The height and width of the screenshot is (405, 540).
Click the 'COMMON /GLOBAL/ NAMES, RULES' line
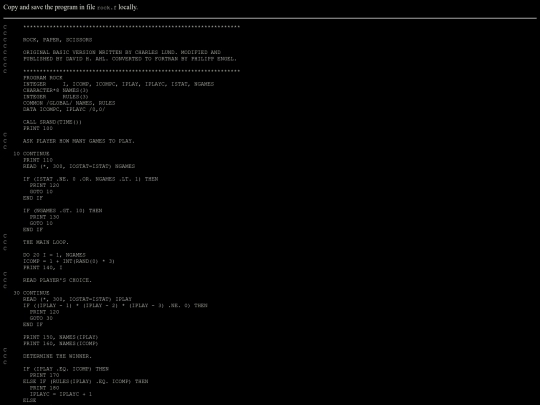coord(69,103)
